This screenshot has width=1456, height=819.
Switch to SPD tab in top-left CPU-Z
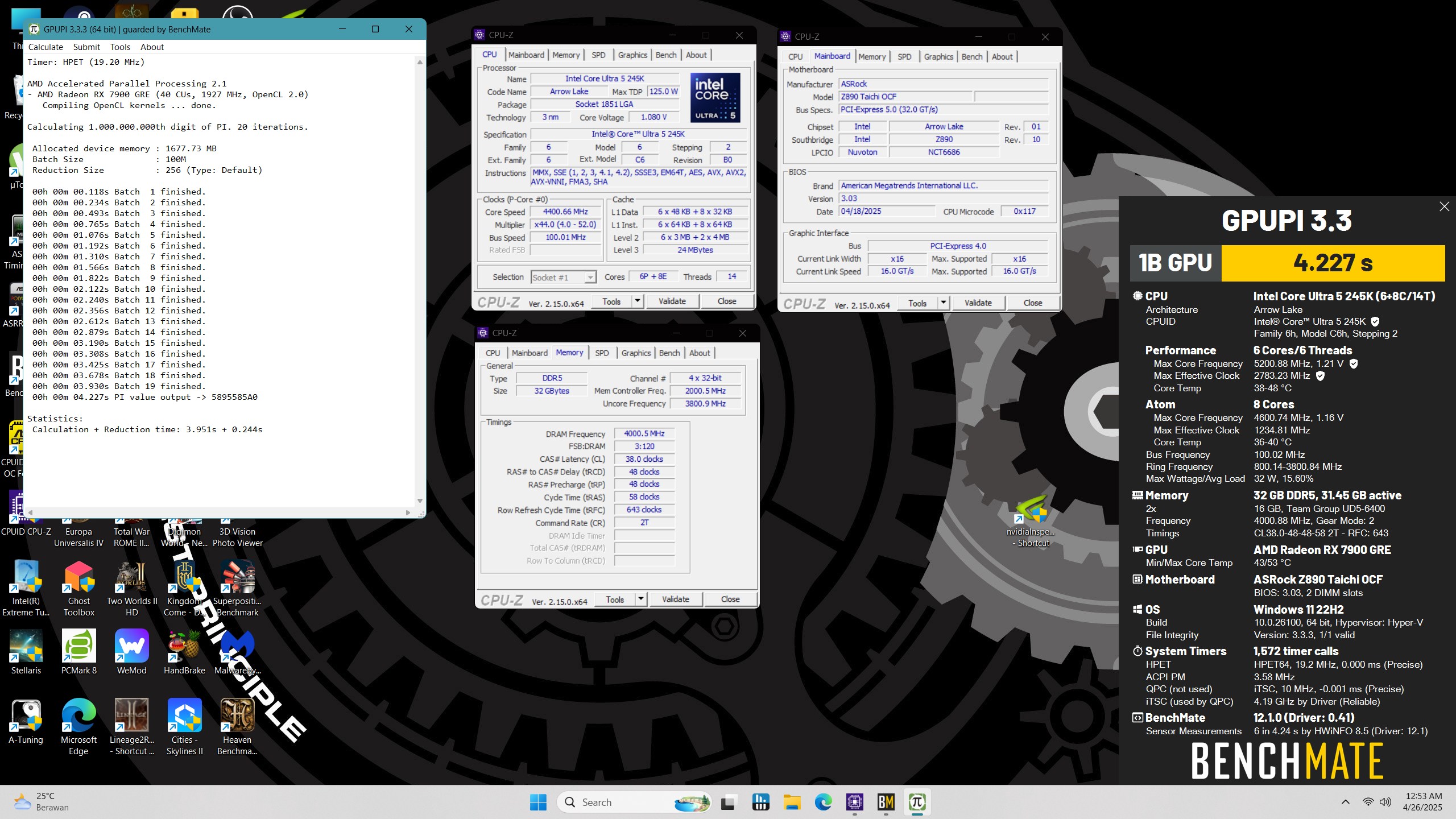(598, 55)
